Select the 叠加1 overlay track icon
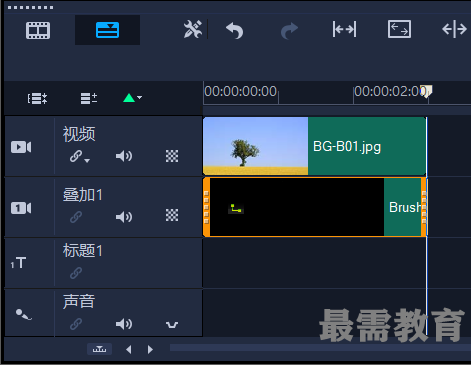Screen dimensions: 471x365 pos(21,208)
